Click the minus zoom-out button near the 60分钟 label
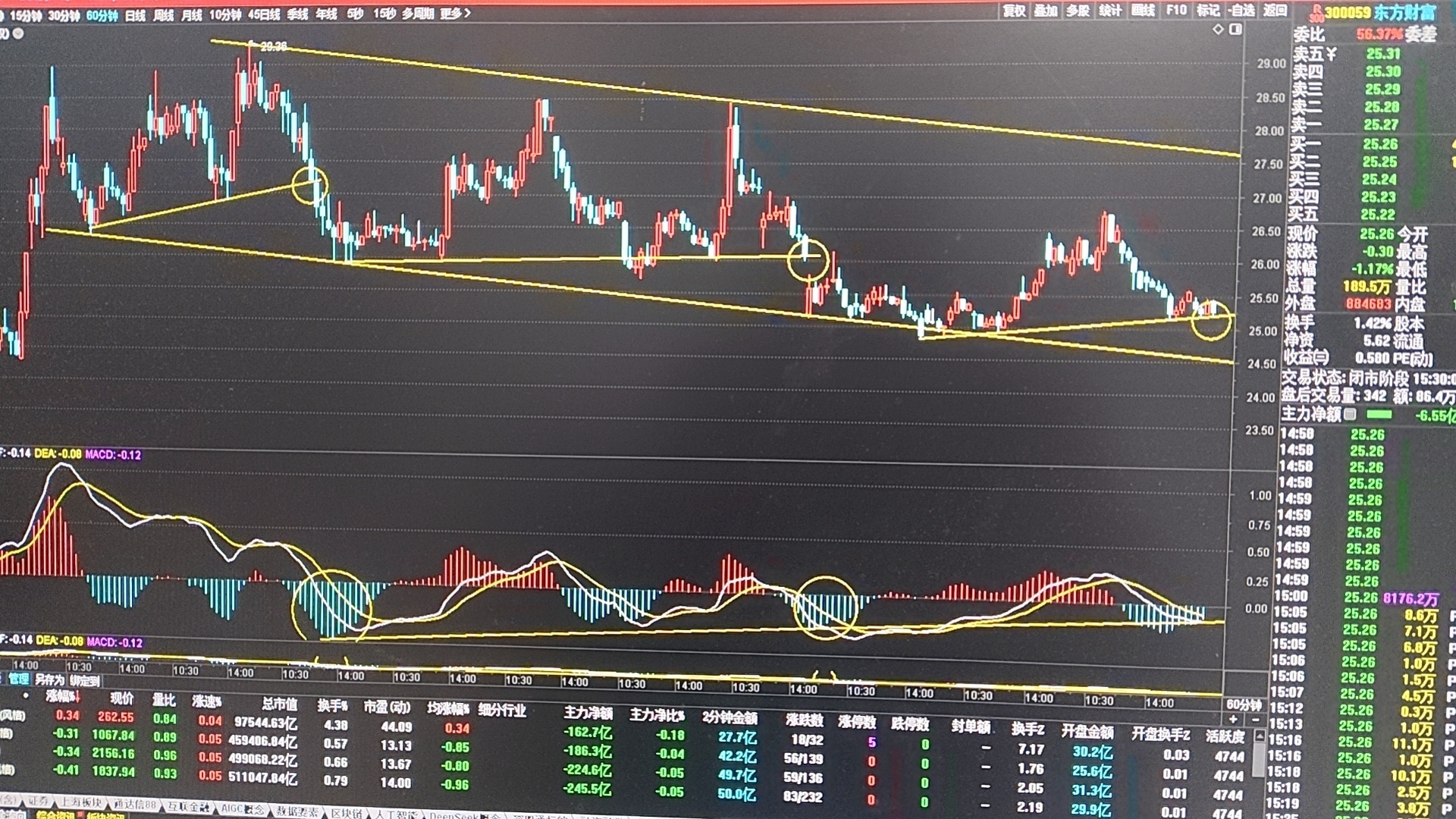Viewport: 1456px width, 819px height. click(x=1255, y=719)
